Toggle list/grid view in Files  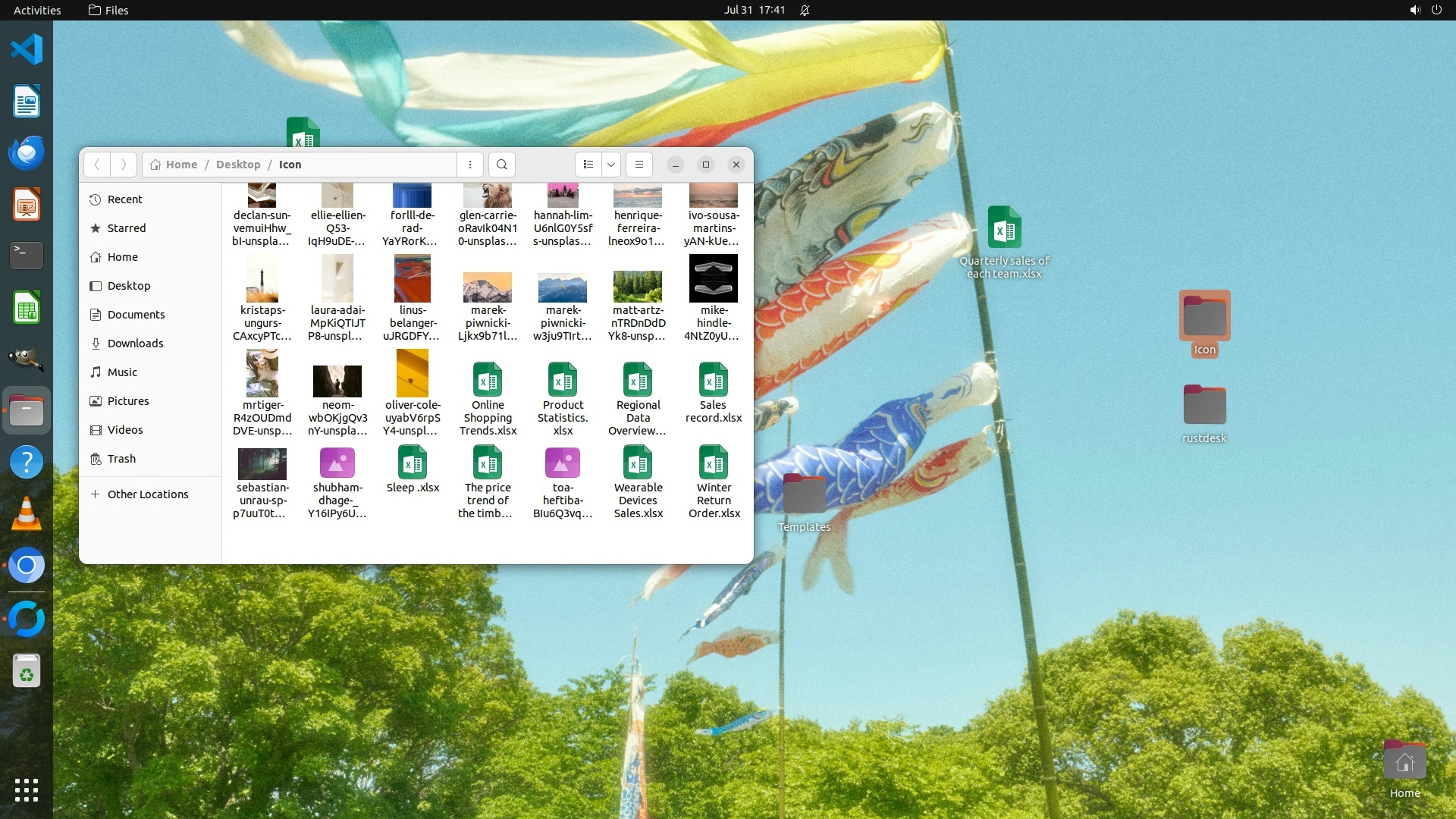(588, 165)
